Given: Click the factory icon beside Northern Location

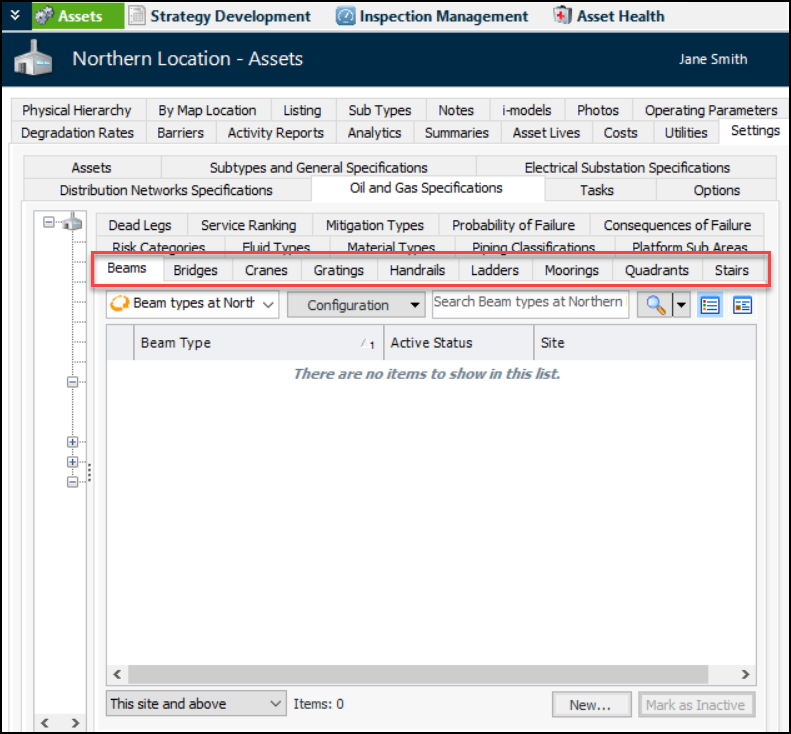Looking at the screenshot, I should [33, 58].
